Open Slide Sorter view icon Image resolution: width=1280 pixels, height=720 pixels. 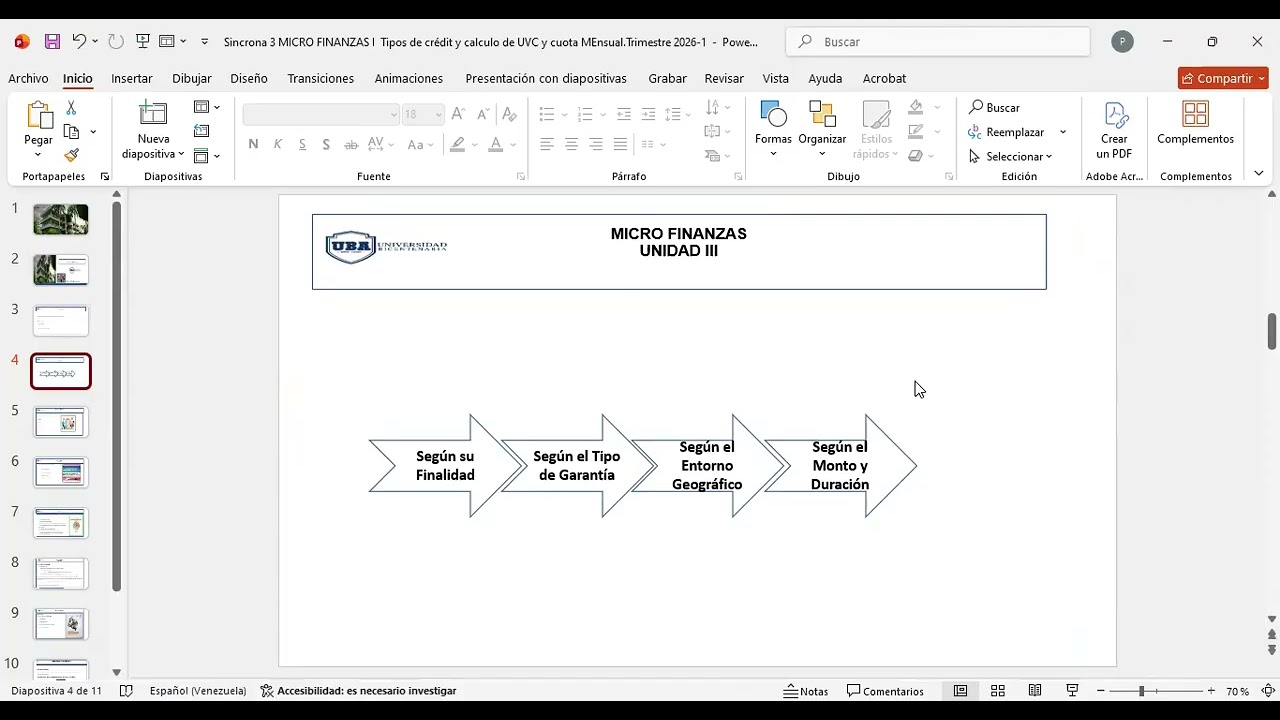997,691
